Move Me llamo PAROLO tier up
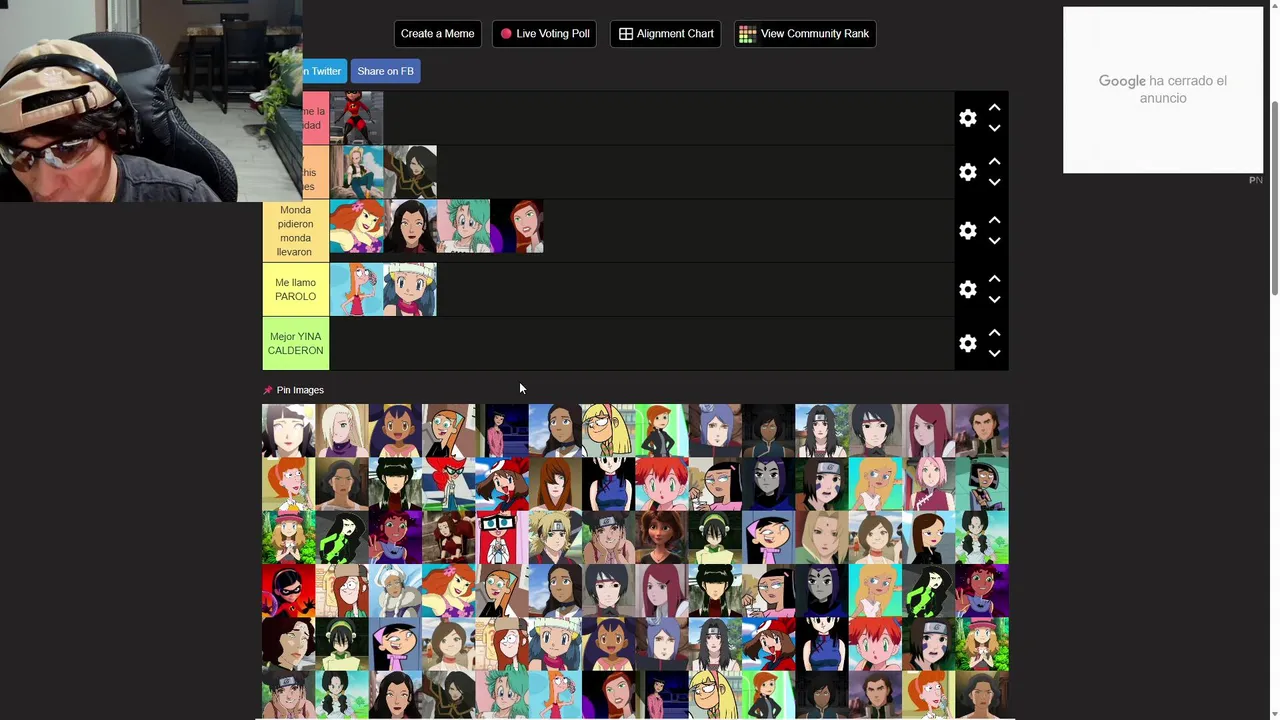 coord(994,278)
